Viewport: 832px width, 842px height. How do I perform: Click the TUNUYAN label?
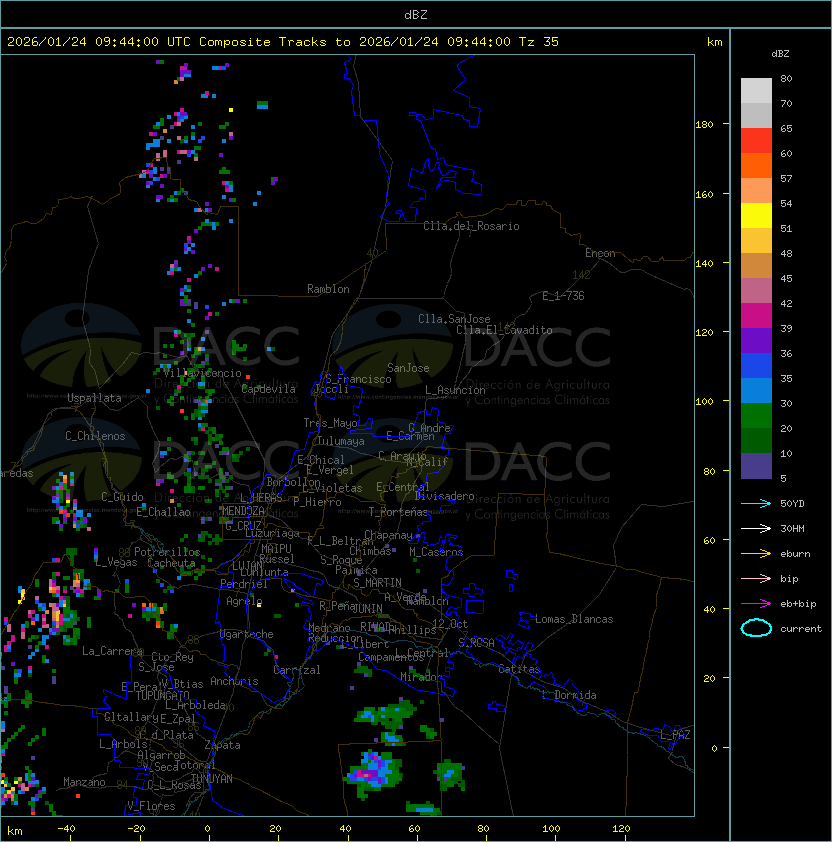212,778
